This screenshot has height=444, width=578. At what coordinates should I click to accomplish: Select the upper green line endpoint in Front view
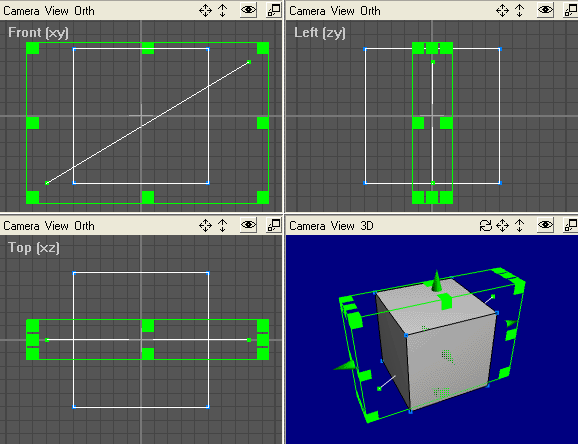pos(249,62)
